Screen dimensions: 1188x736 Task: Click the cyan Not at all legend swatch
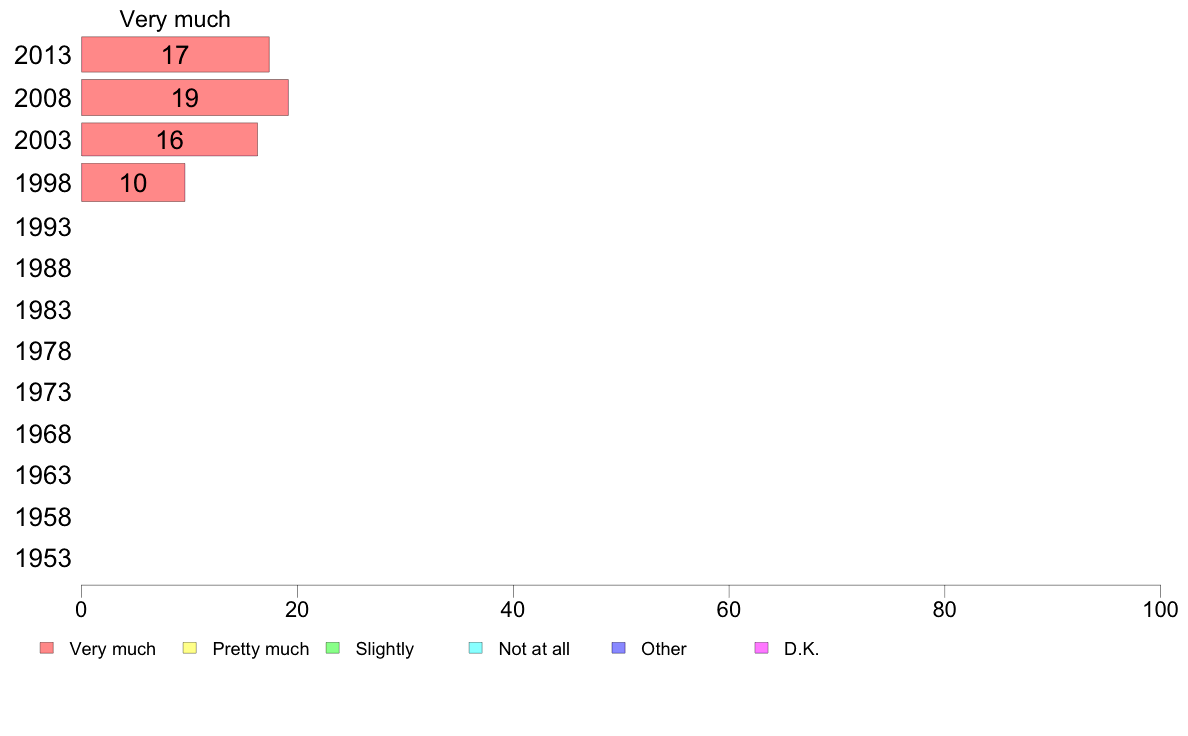[476, 648]
